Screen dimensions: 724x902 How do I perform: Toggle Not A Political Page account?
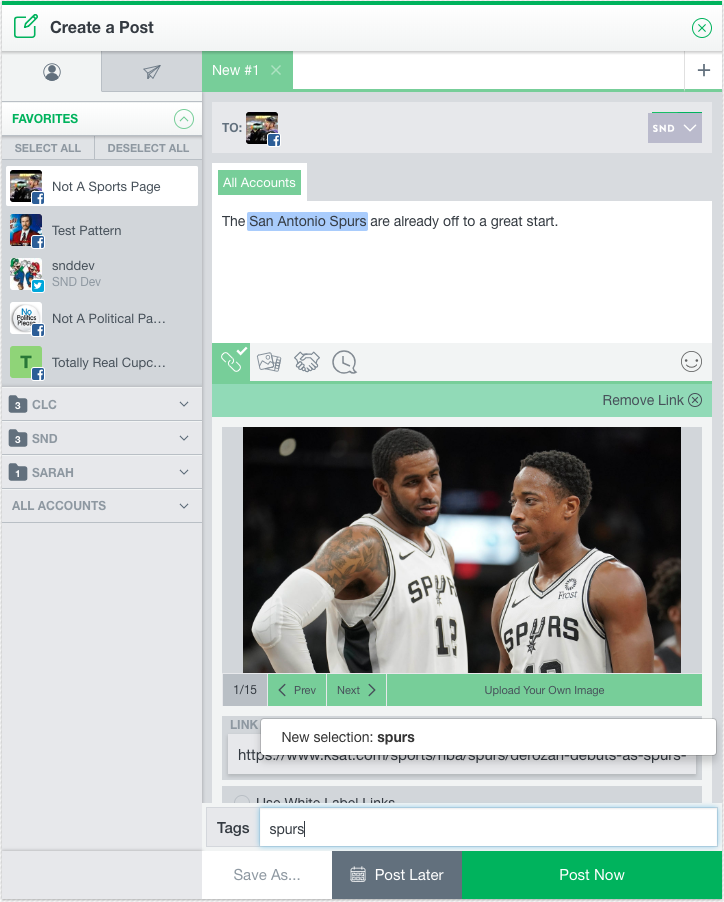tap(102, 319)
